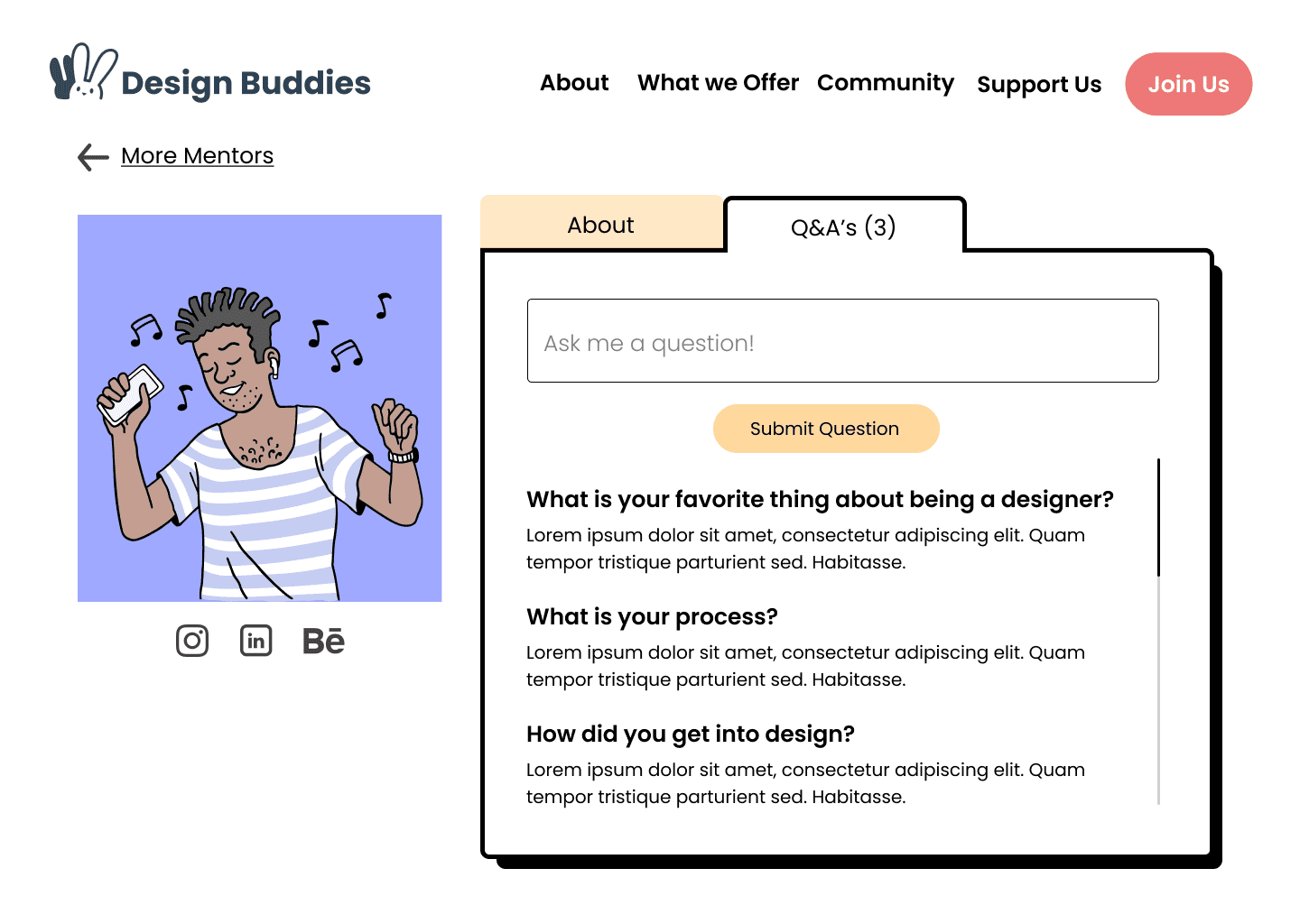
Task: Select the Q&A's (3) tab
Action: pyautogui.click(x=843, y=227)
